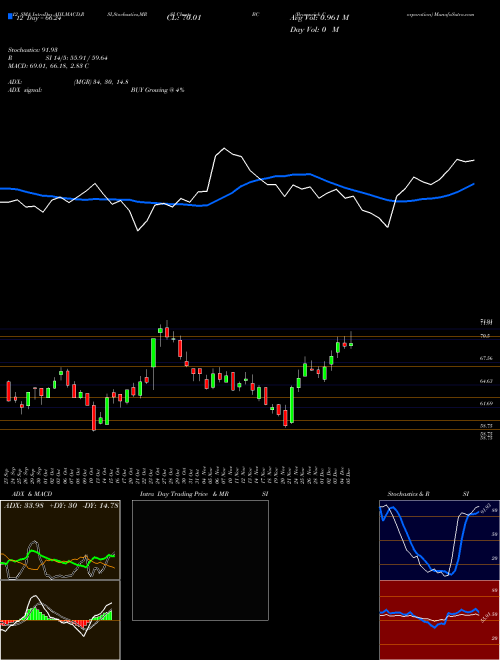
Task: Click the blue 12 Day legend square
Action: (x=10, y=17)
